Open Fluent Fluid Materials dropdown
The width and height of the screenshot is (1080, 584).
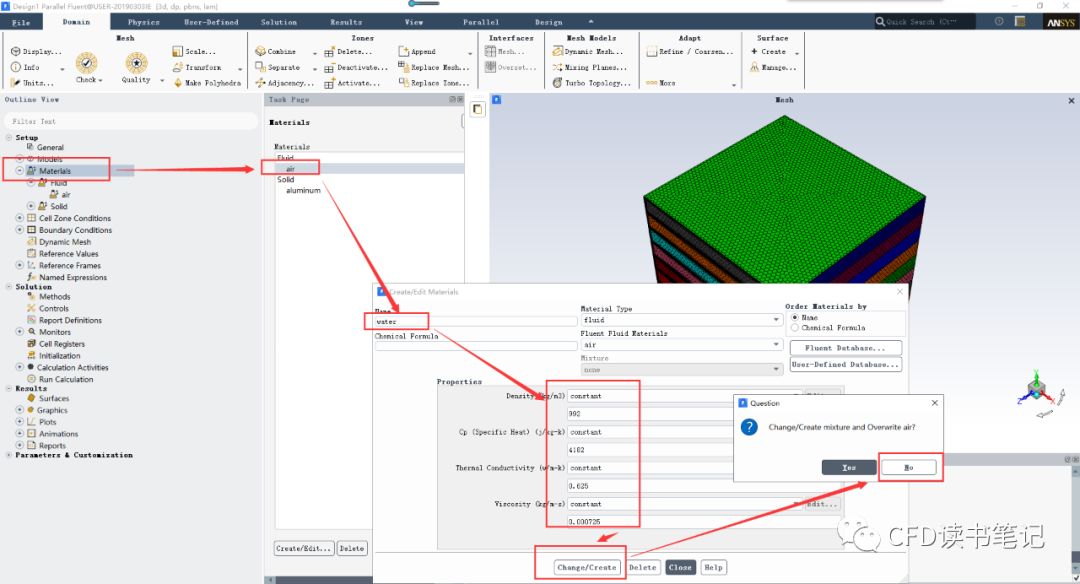(682, 345)
